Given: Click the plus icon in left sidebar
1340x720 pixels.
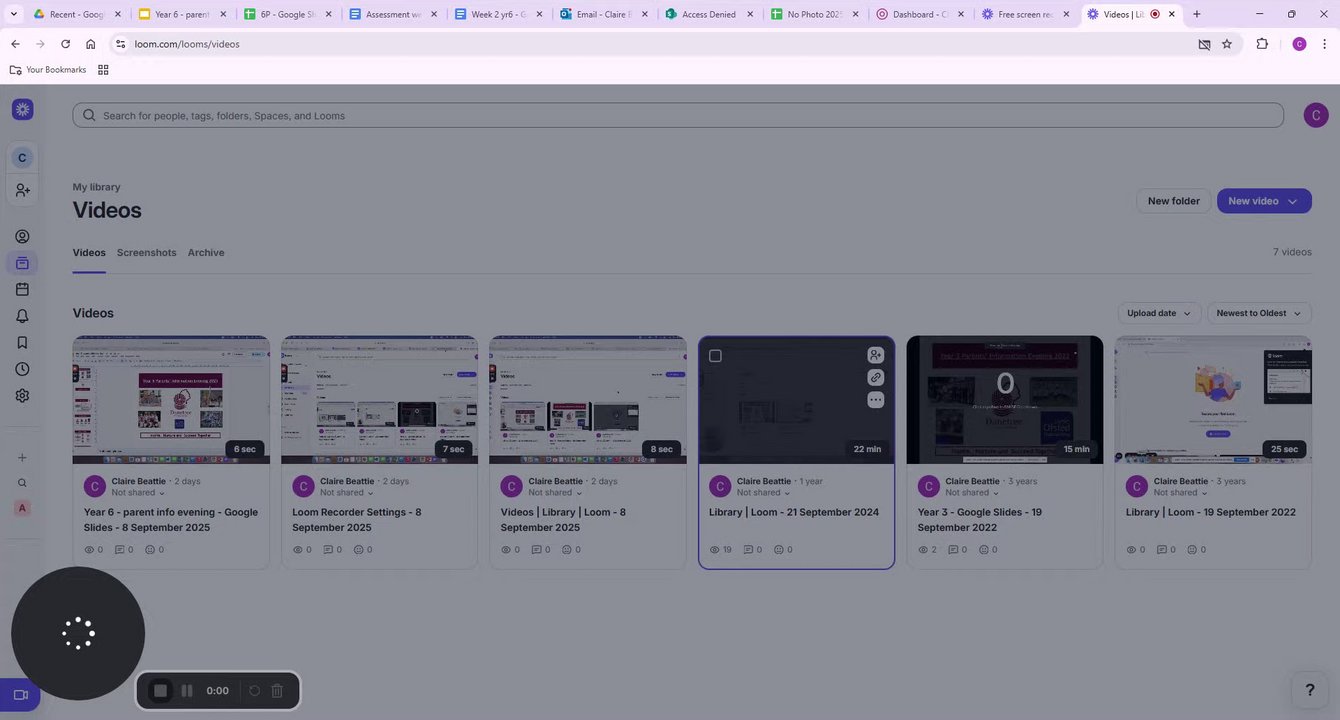Looking at the screenshot, I should (x=22, y=457).
